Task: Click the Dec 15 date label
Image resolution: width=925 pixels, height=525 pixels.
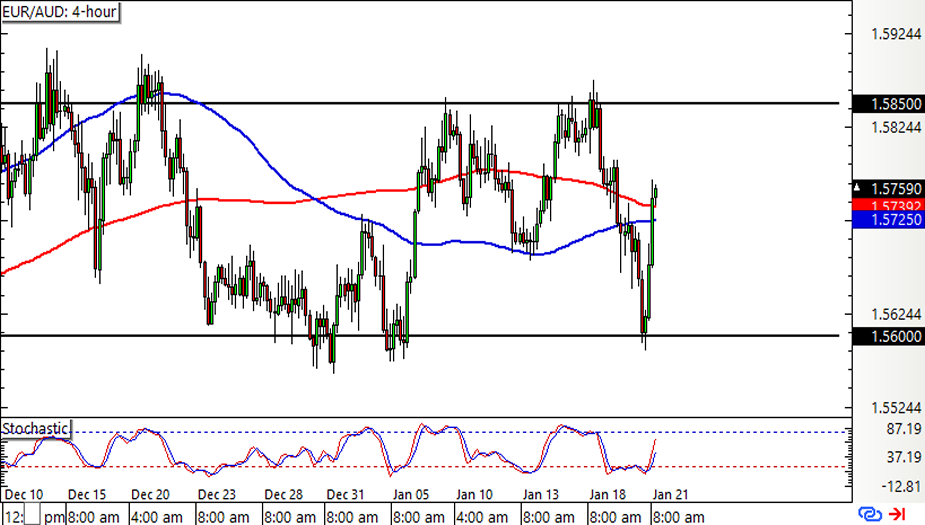Action: coord(87,494)
